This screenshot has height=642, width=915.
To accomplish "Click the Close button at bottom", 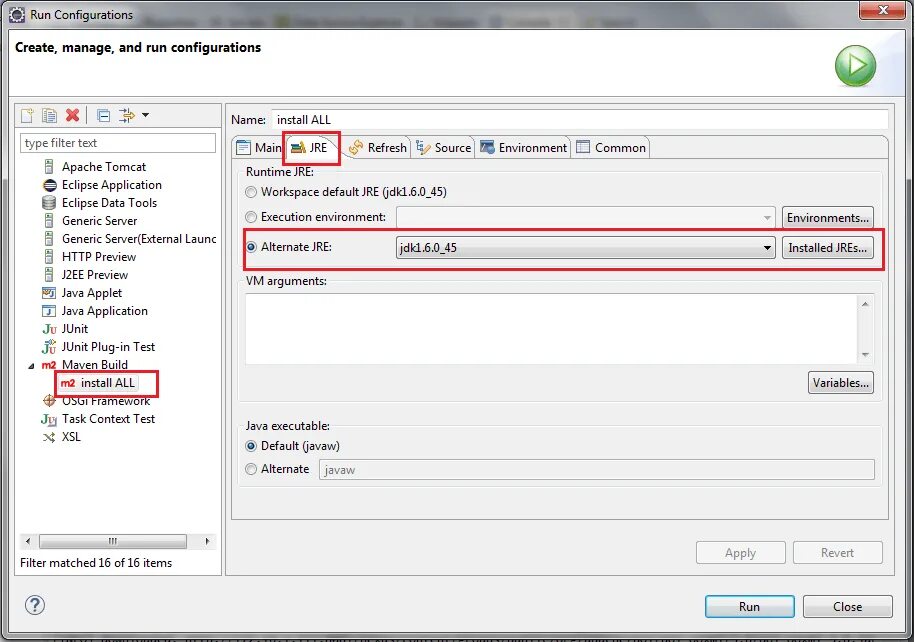I will [x=847, y=606].
